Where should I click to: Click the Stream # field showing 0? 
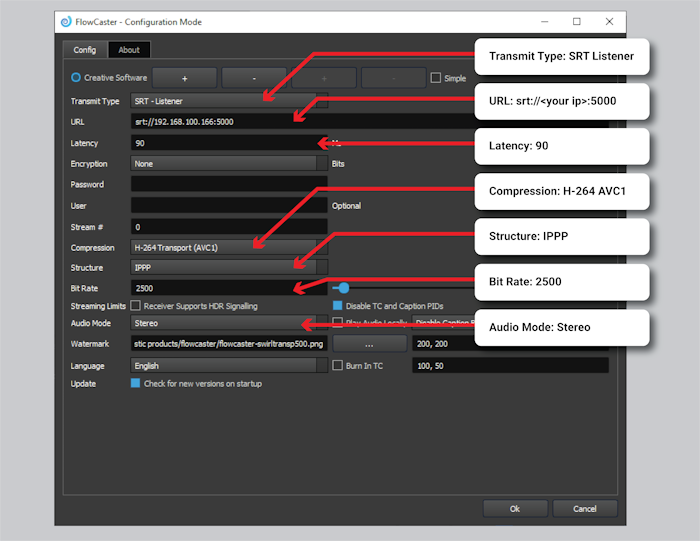(x=229, y=227)
